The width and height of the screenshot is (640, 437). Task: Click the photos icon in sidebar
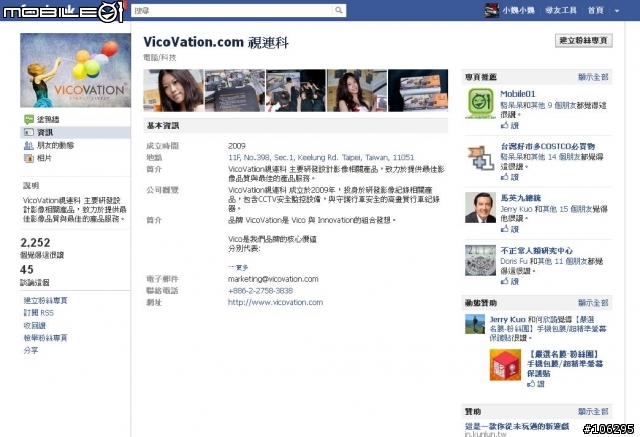click(29, 158)
